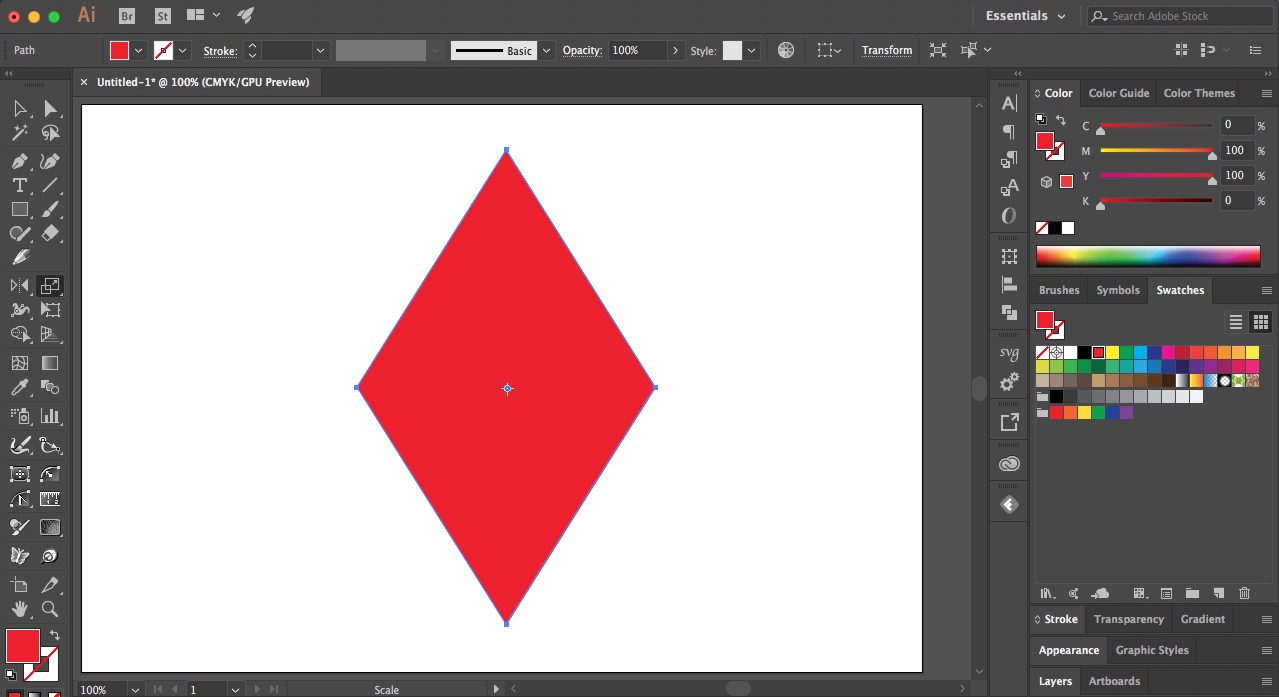
Task: Select the black swatch in Swatches panel
Action: [1083, 352]
